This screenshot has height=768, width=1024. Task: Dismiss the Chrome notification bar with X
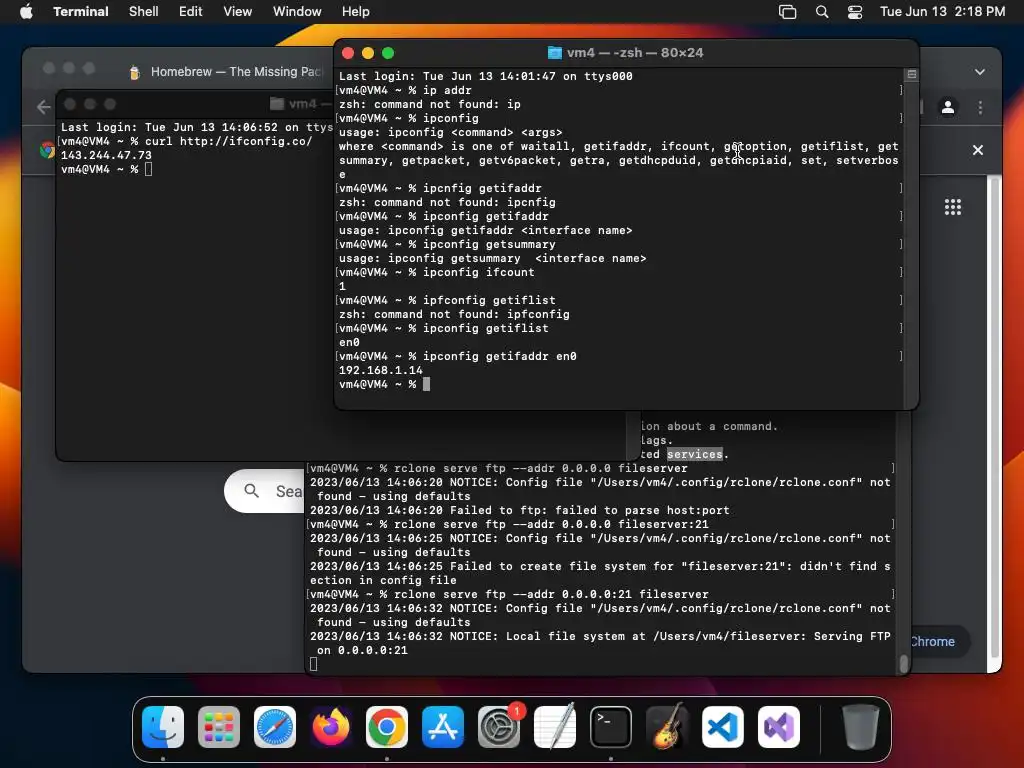(x=978, y=150)
